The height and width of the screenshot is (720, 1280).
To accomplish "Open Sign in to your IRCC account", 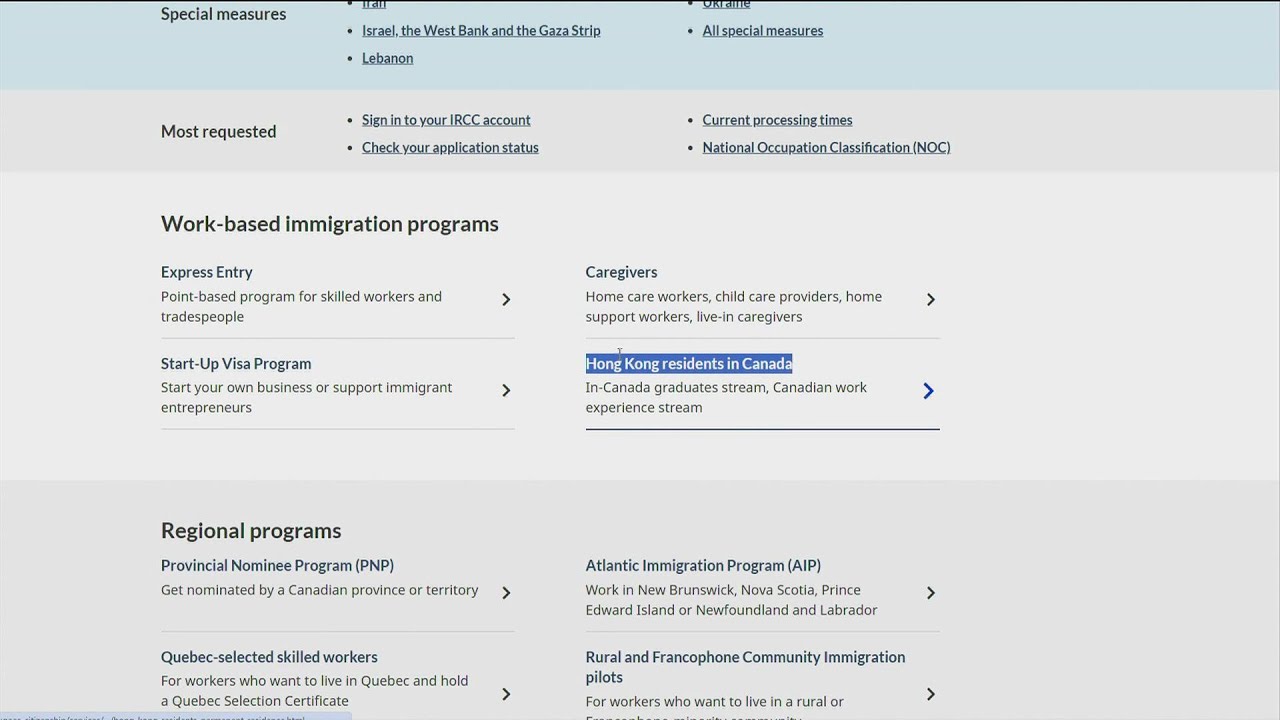I will (446, 120).
